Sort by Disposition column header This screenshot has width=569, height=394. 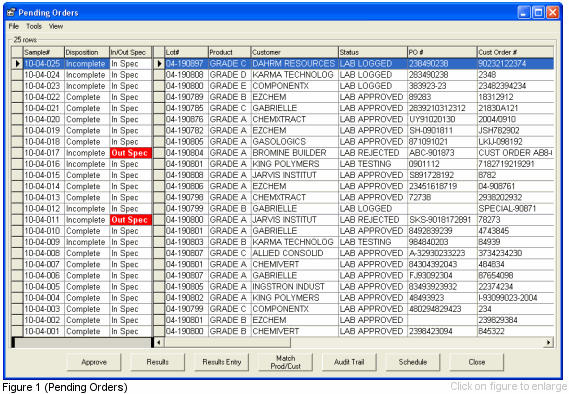point(87,52)
